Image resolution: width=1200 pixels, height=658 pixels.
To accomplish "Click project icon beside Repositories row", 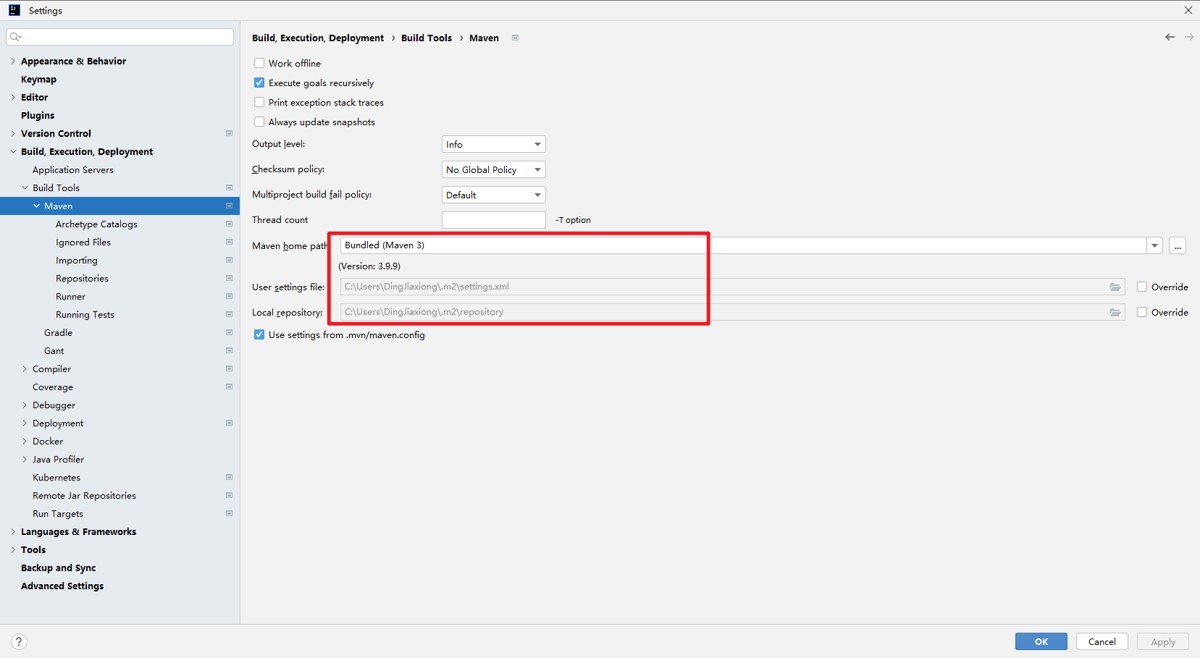I will pyautogui.click(x=229, y=278).
